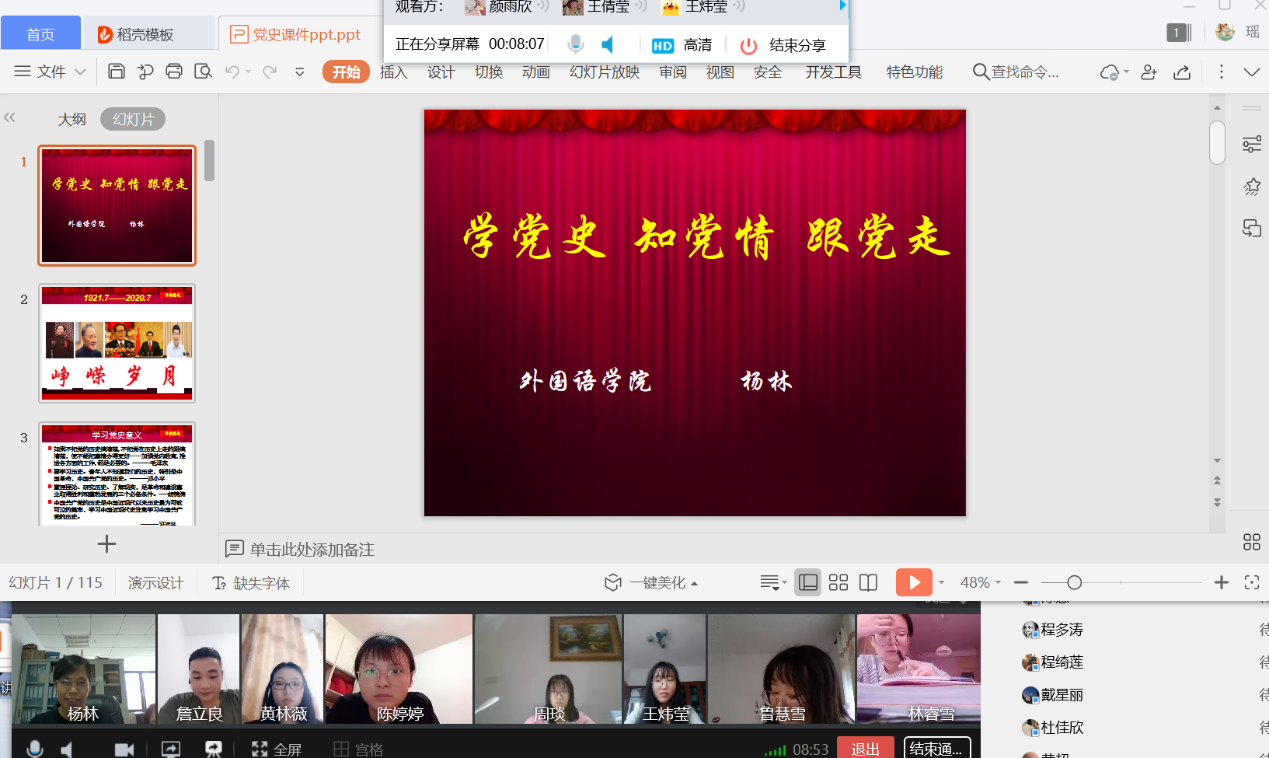This screenshot has height=758, width=1269.
Task: Click the red 退出 button
Action: click(x=865, y=749)
